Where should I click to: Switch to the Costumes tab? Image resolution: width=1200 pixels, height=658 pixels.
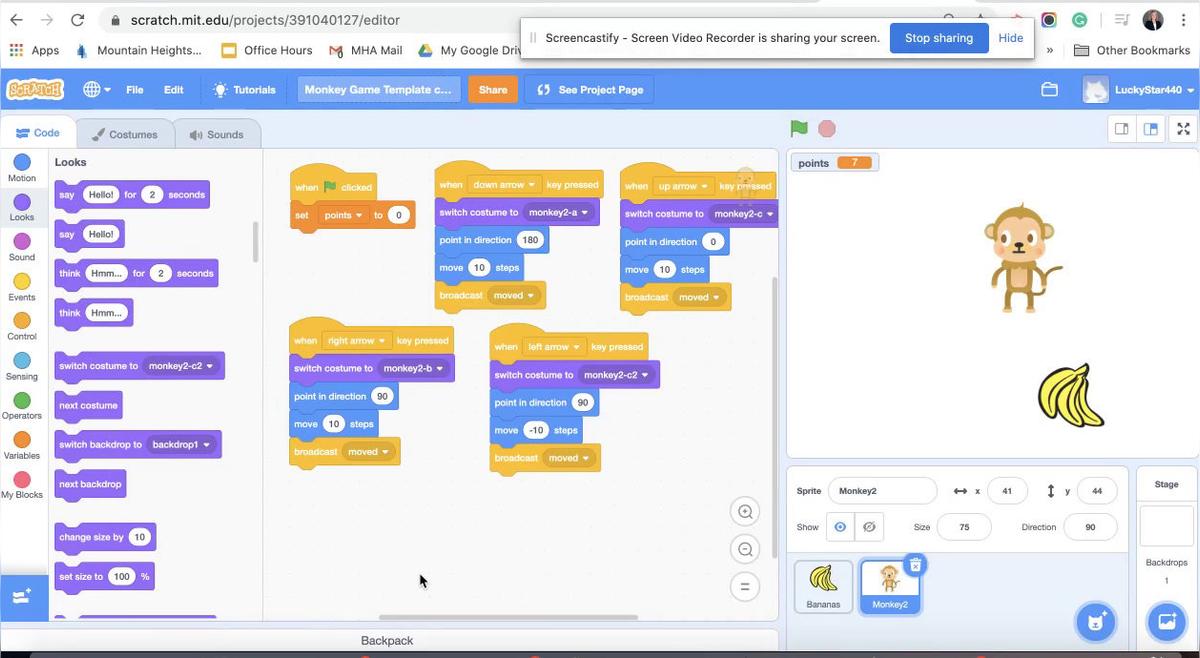(x=124, y=134)
